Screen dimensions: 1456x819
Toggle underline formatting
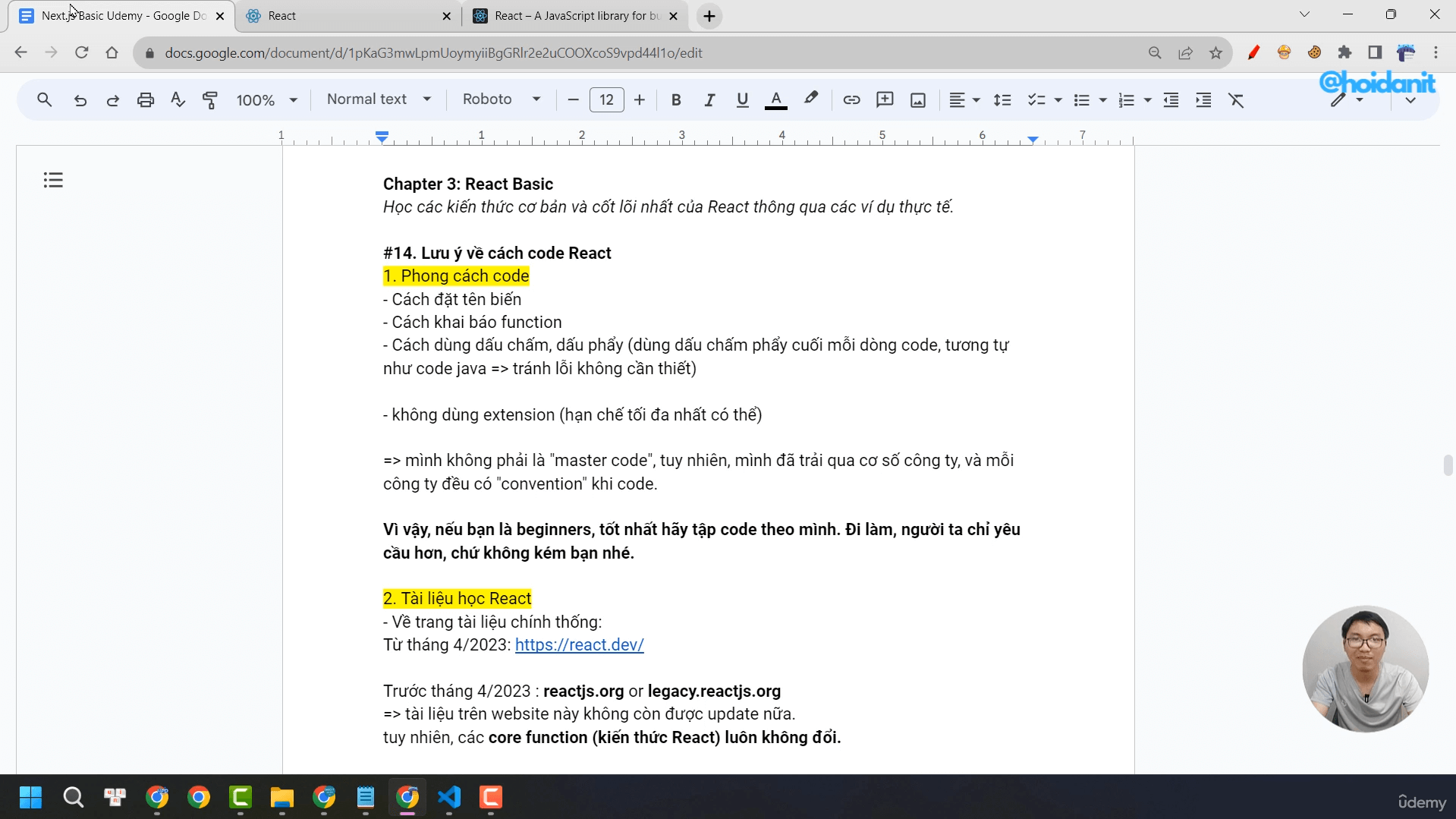tap(742, 99)
